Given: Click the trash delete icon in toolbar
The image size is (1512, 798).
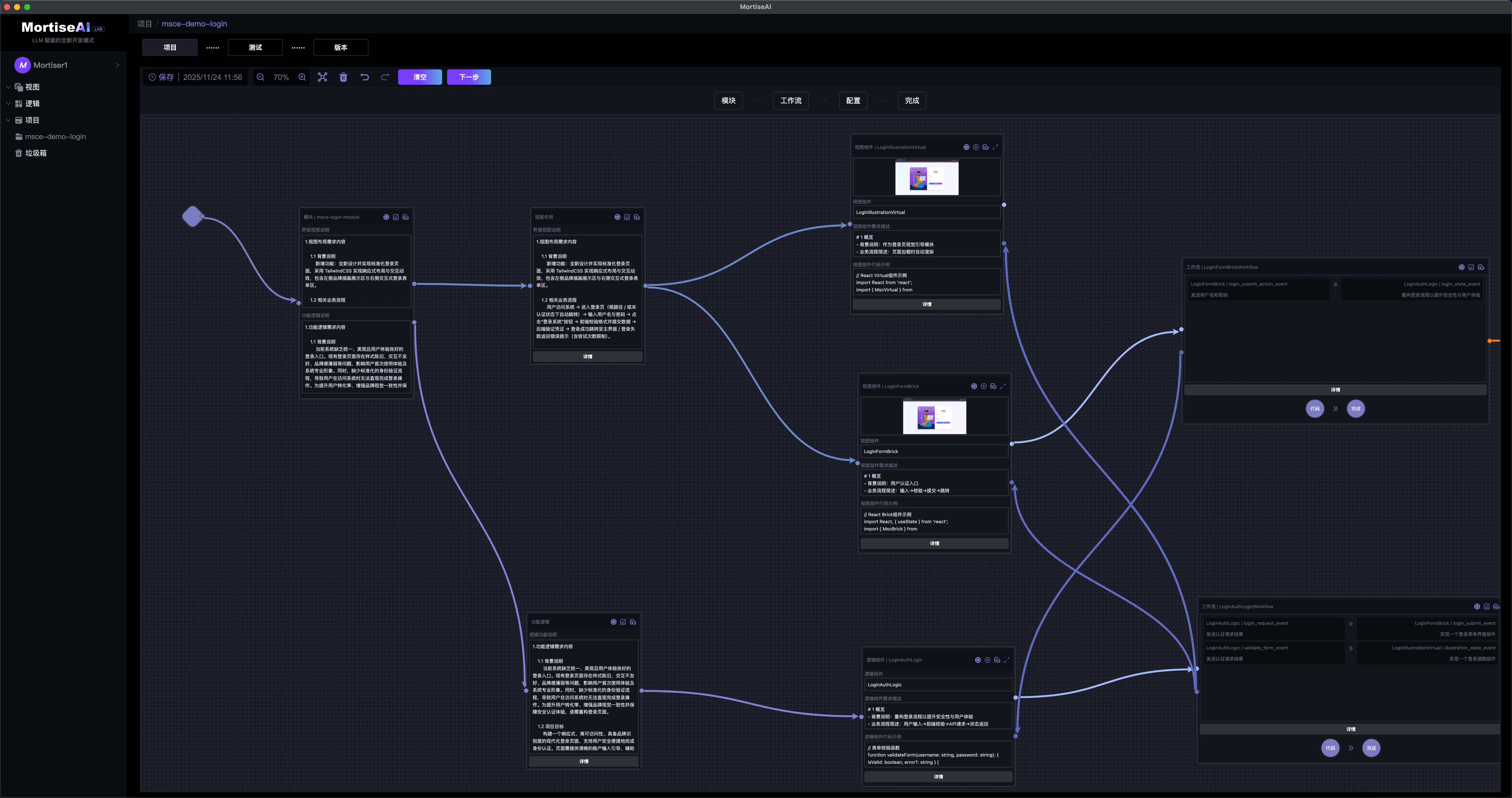Looking at the screenshot, I should [x=343, y=77].
